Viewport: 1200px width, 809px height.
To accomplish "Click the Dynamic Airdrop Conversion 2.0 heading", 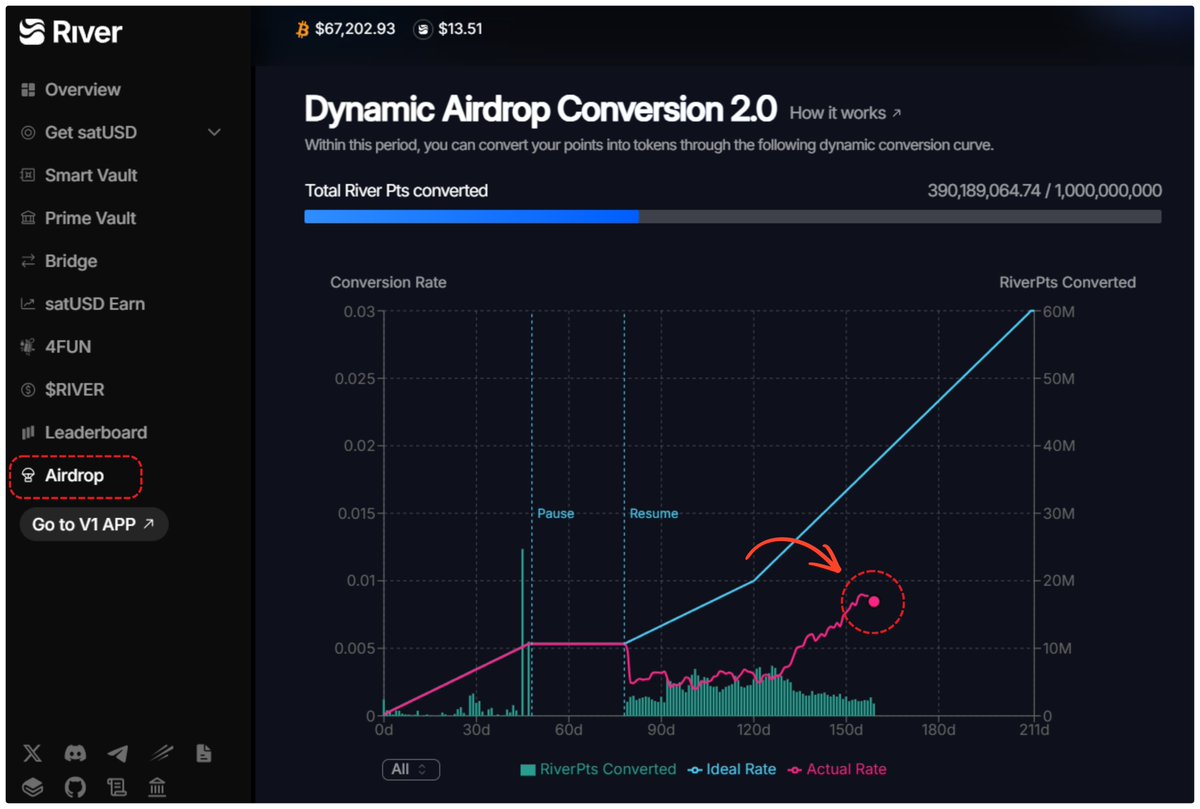I will 540,109.
